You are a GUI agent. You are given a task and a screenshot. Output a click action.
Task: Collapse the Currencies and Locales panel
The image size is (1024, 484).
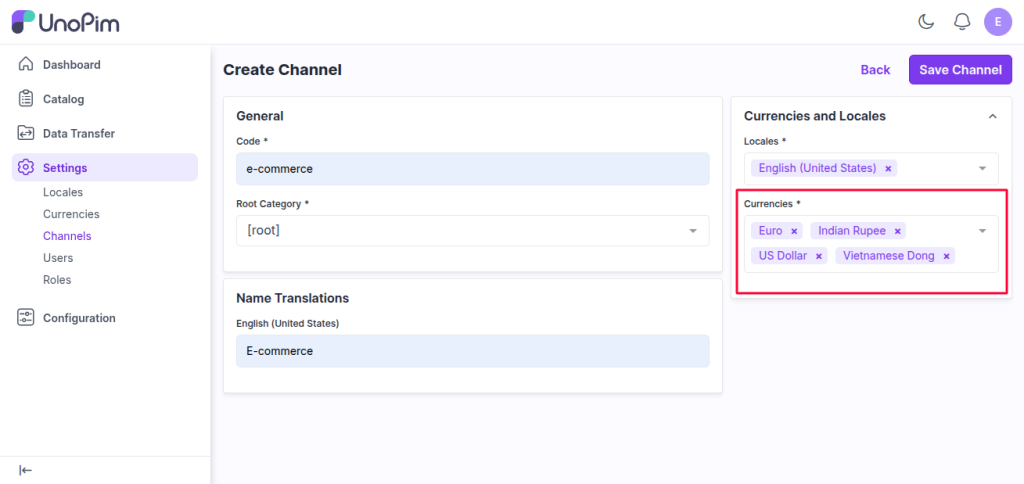point(992,117)
